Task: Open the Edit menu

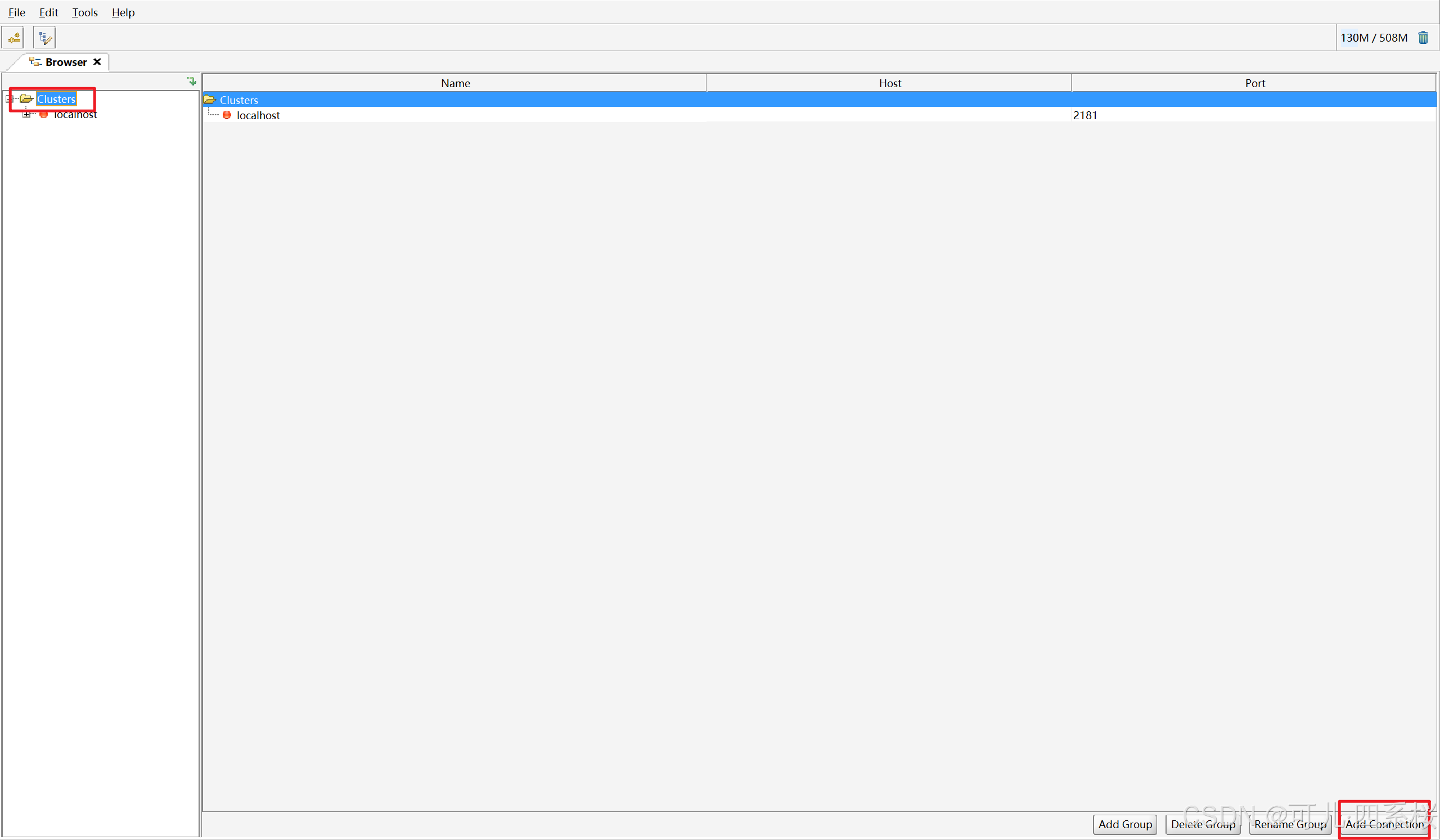Action: [48, 12]
